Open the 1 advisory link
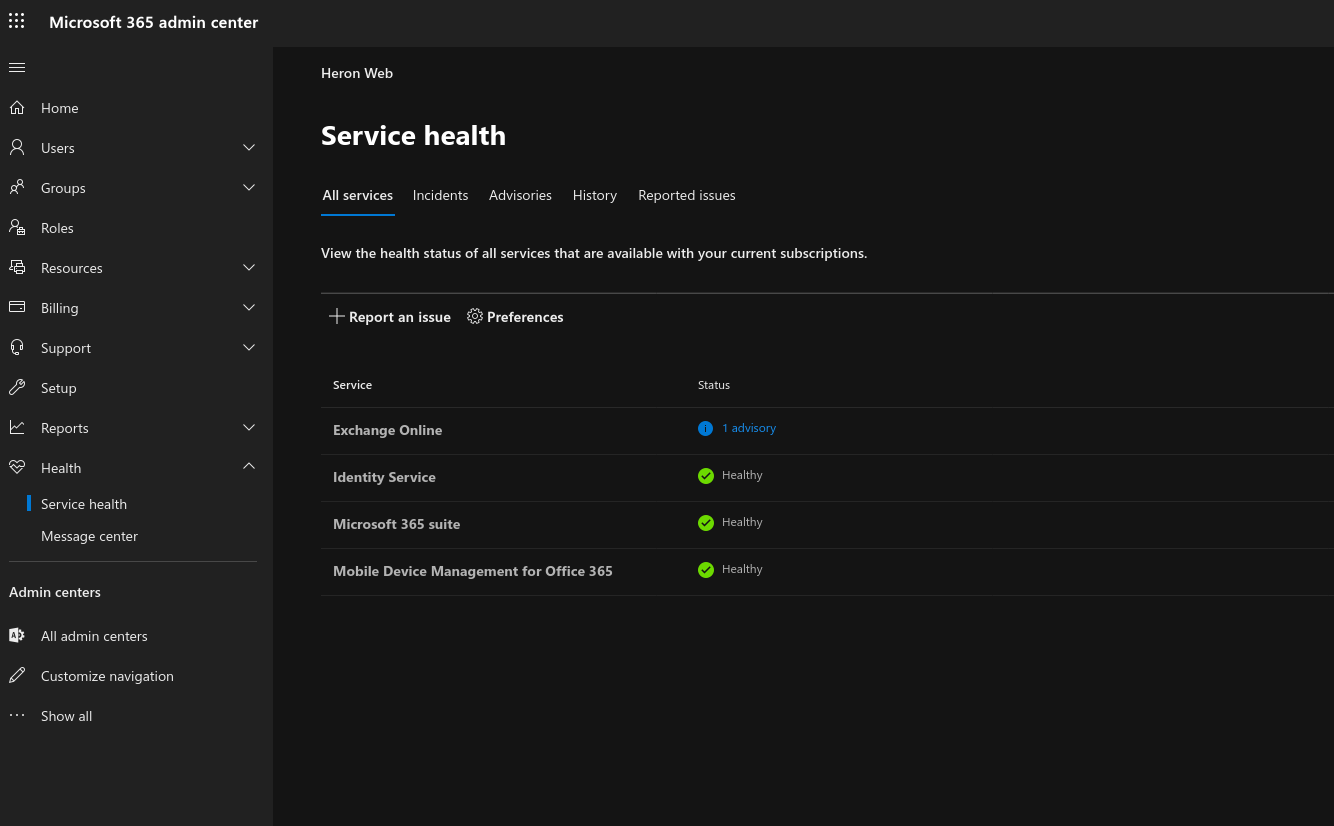Viewport: 1334px width, 826px height. 749,428
